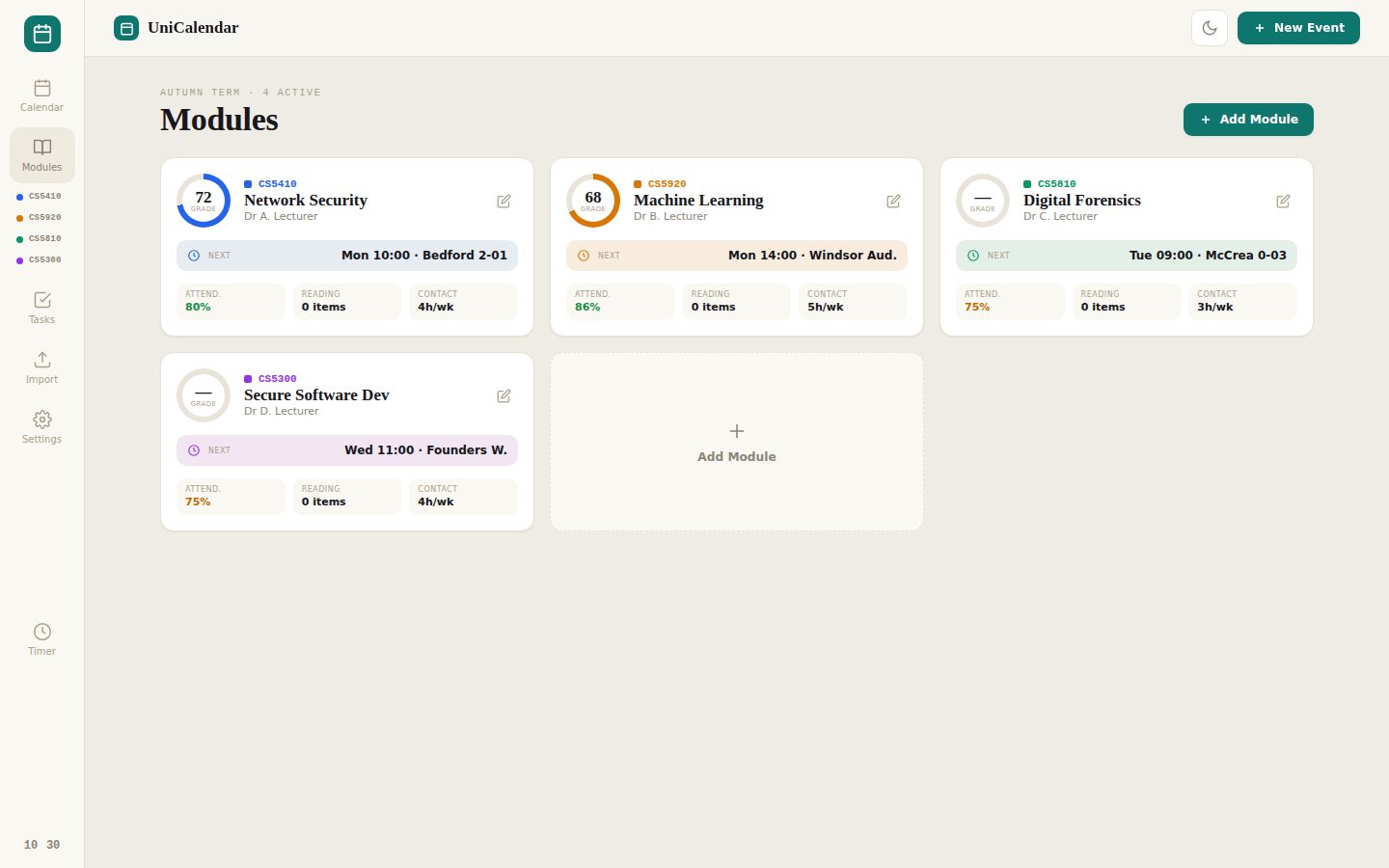Select CS5410 in the sidebar module list

[x=40, y=197]
